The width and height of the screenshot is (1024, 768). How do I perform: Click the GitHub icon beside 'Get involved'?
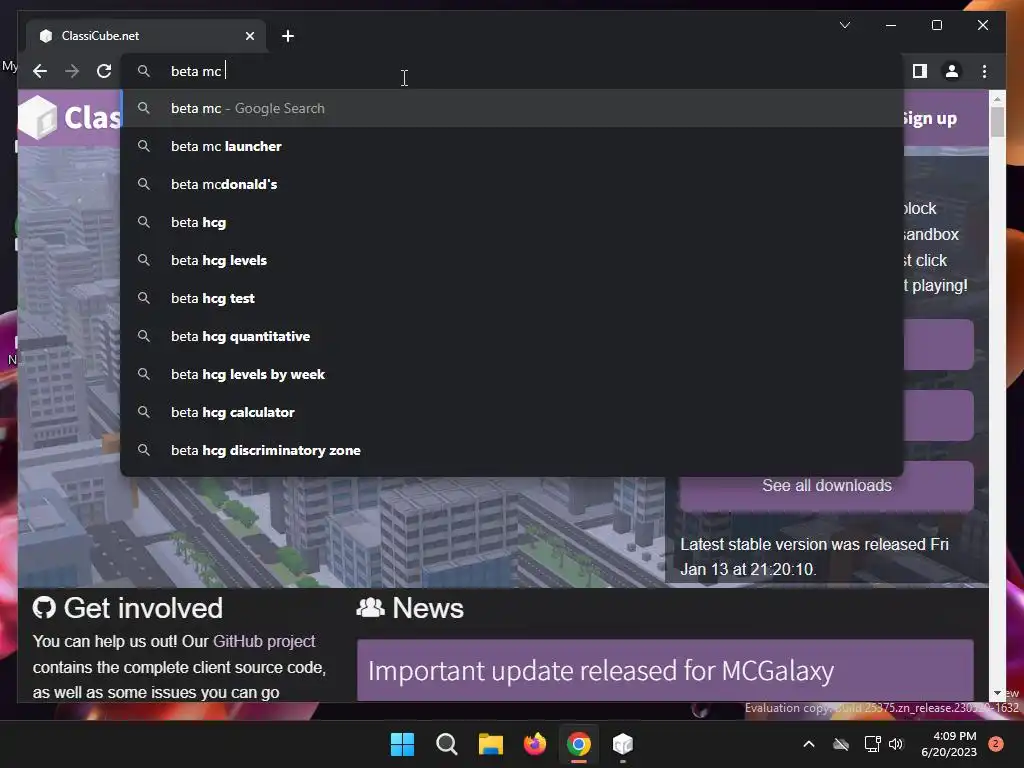pos(44,608)
